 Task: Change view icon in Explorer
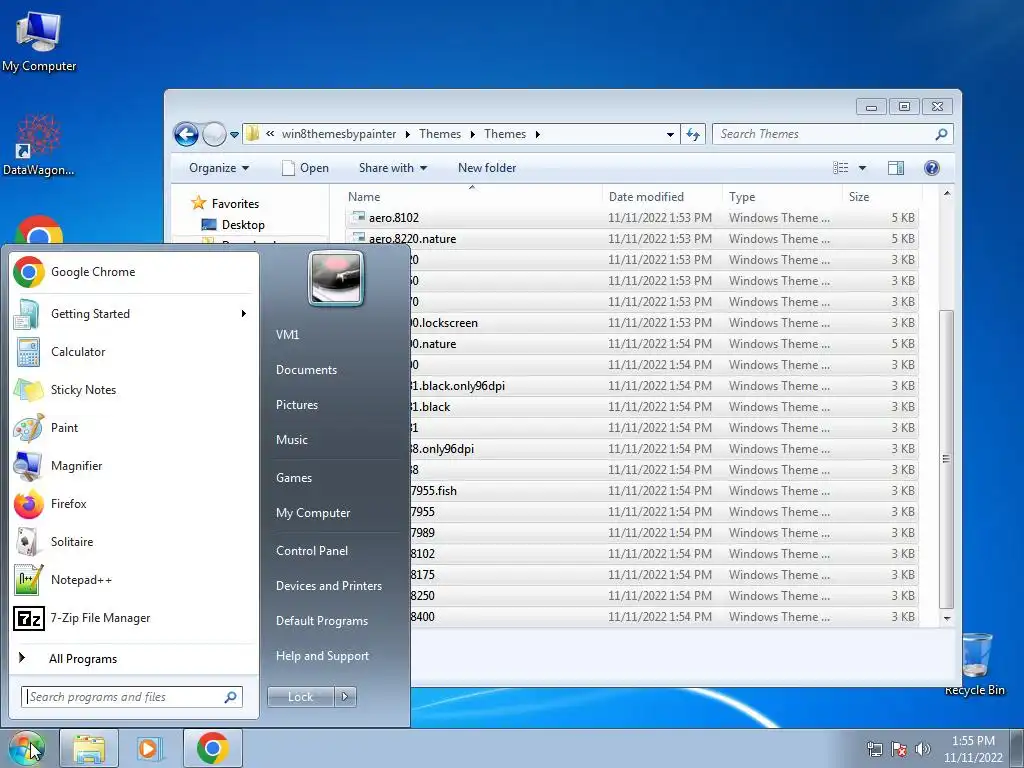point(840,168)
